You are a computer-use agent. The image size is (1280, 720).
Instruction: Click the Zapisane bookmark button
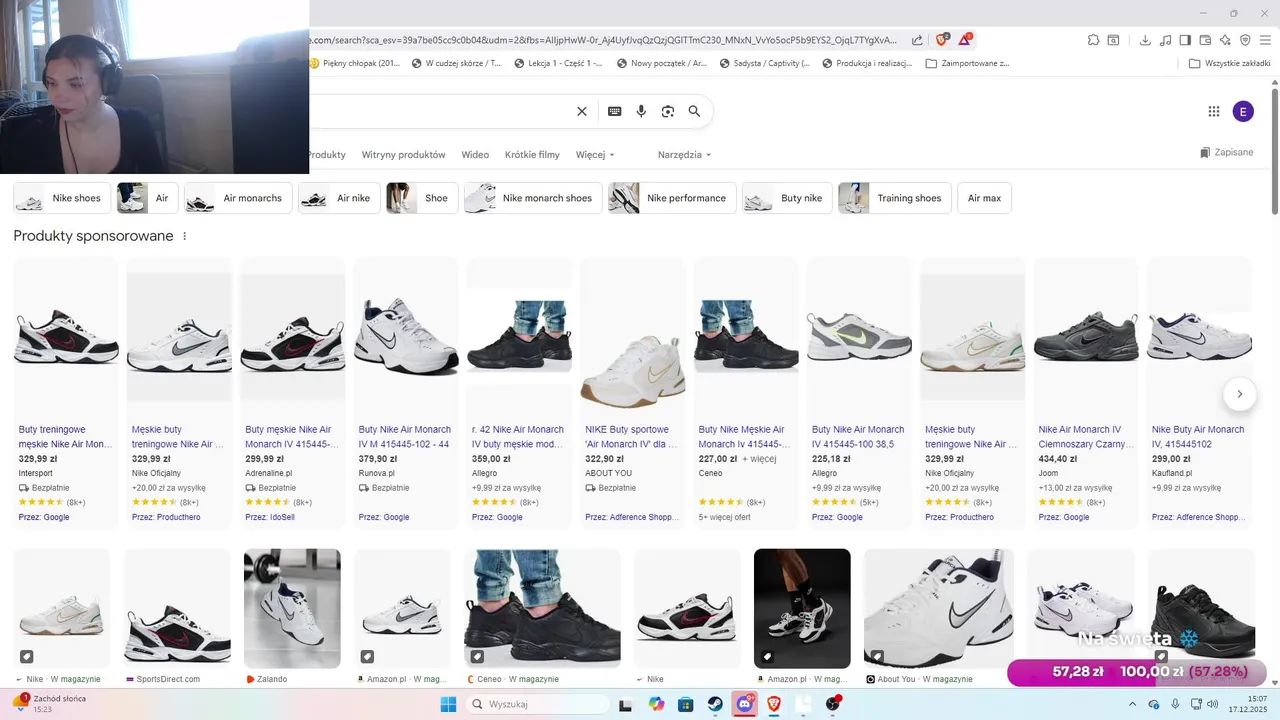pos(1227,153)
